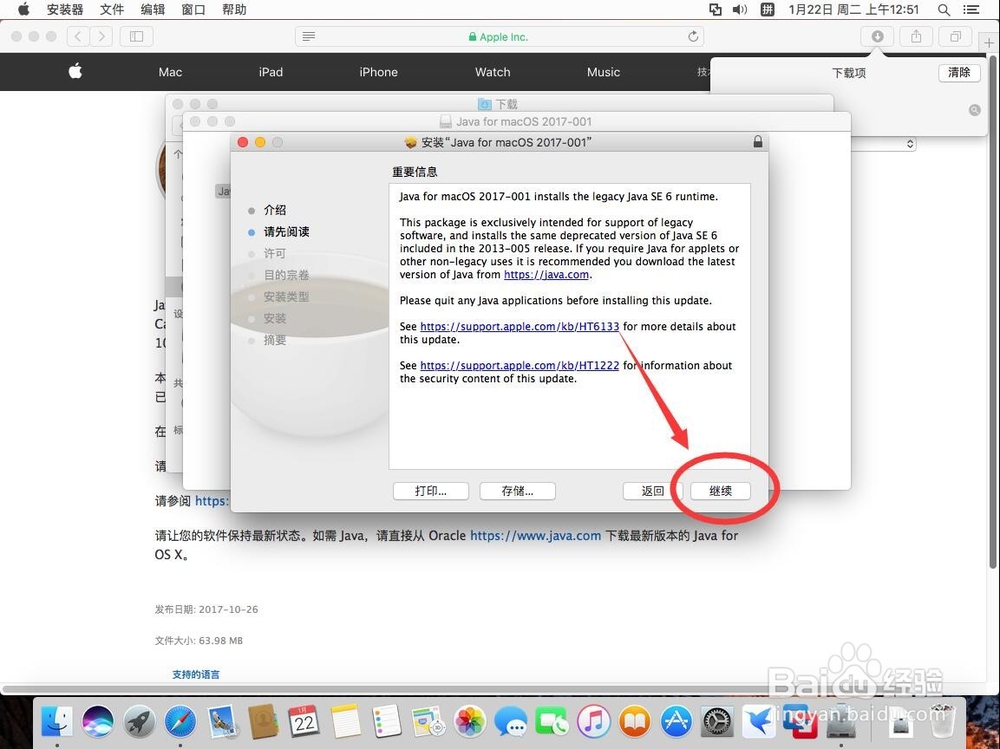Open Calendar from the Dock
This screenshot has width=1000, height=749.
pos(303,720)
